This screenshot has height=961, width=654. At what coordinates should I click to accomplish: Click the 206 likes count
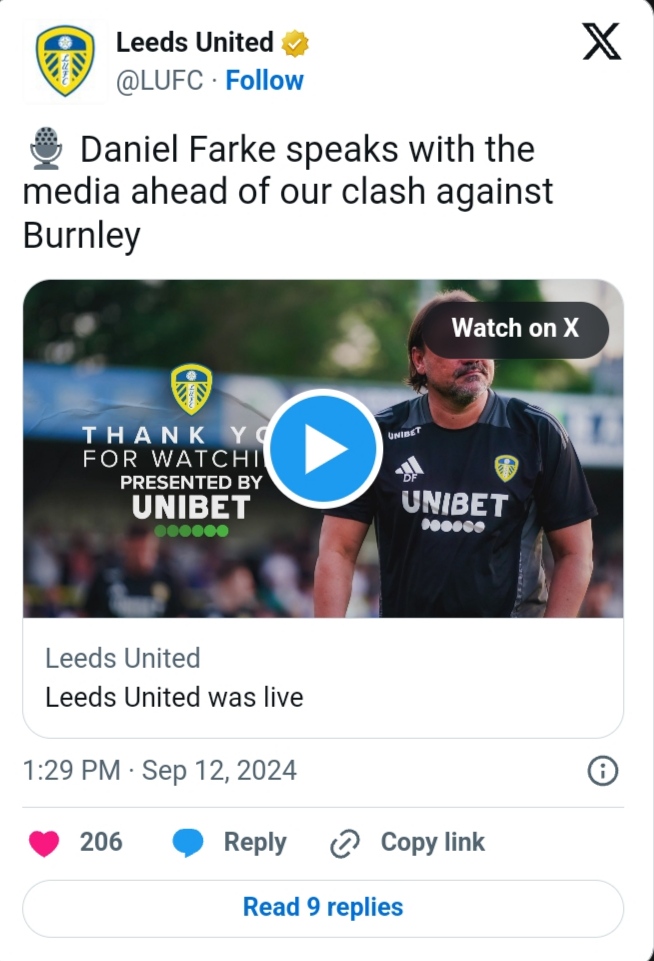point(101,843)
